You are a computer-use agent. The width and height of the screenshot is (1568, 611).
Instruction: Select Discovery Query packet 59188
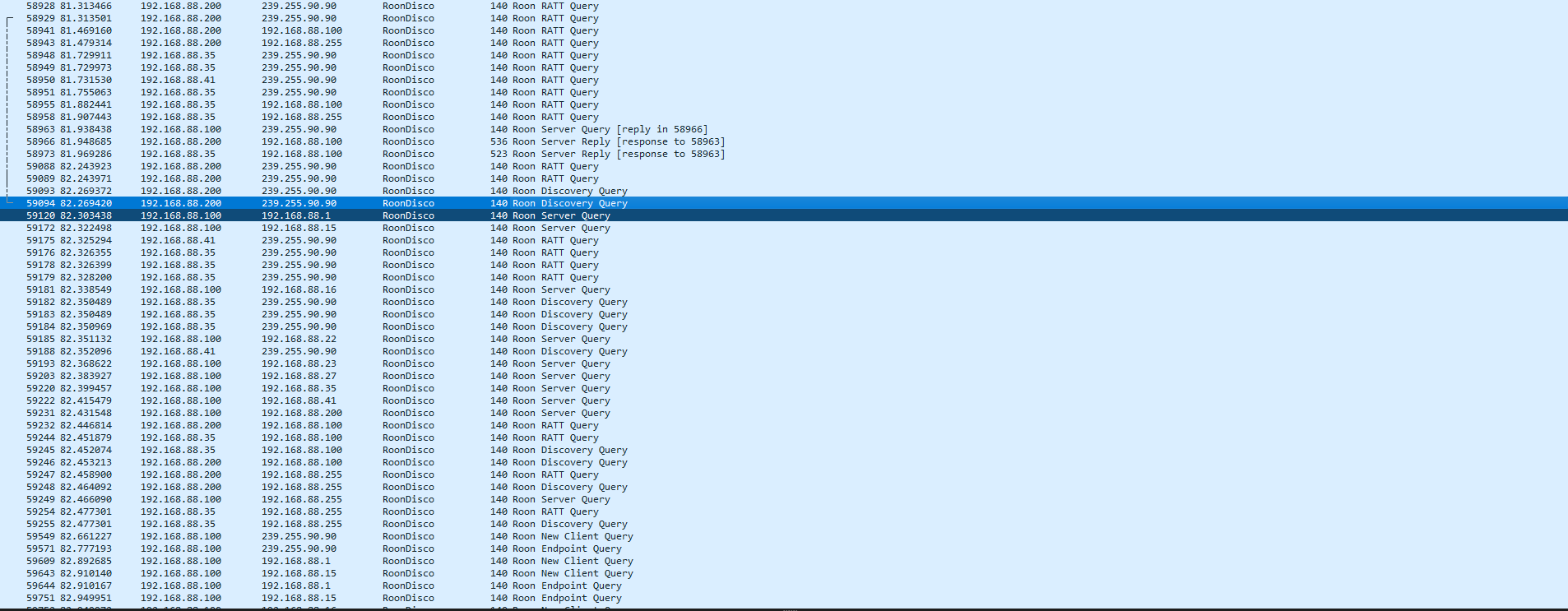(784, 351)
